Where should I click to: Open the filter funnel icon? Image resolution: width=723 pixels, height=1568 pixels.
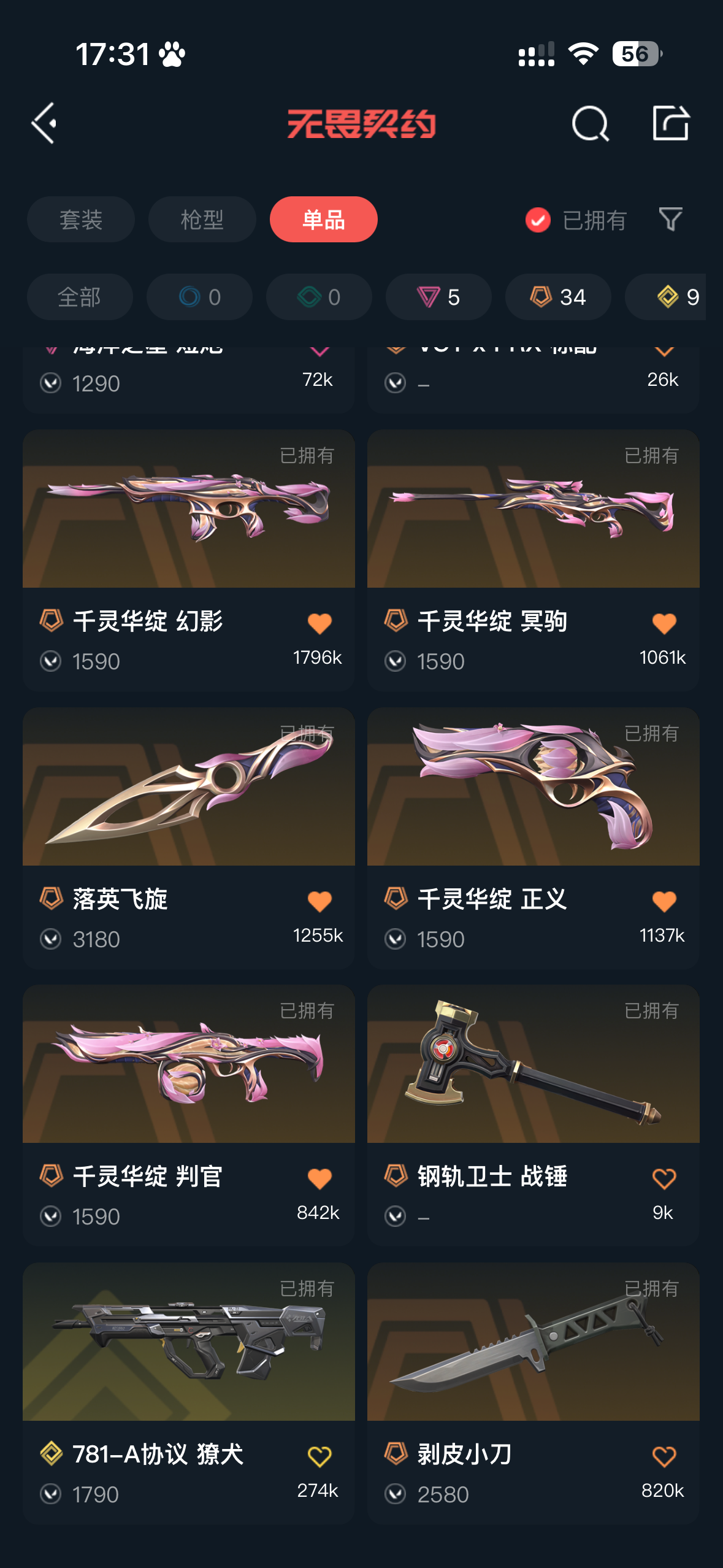coord(670,220)
